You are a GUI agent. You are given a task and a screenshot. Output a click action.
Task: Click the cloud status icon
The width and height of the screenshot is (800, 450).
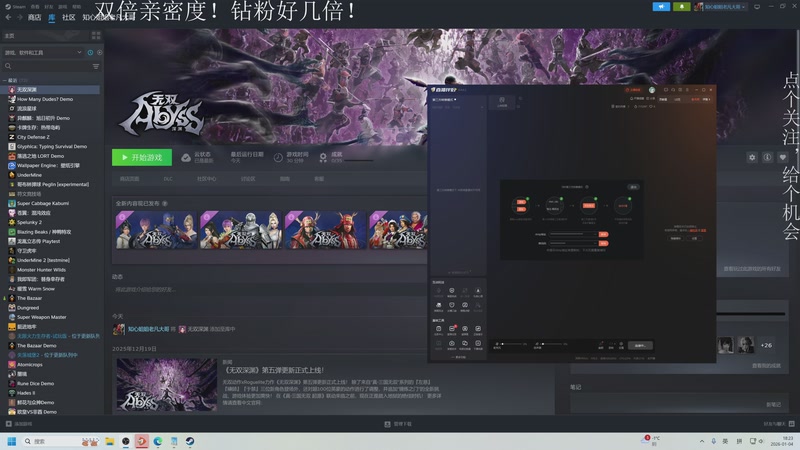pyautogui.click(x=186, y=158)
